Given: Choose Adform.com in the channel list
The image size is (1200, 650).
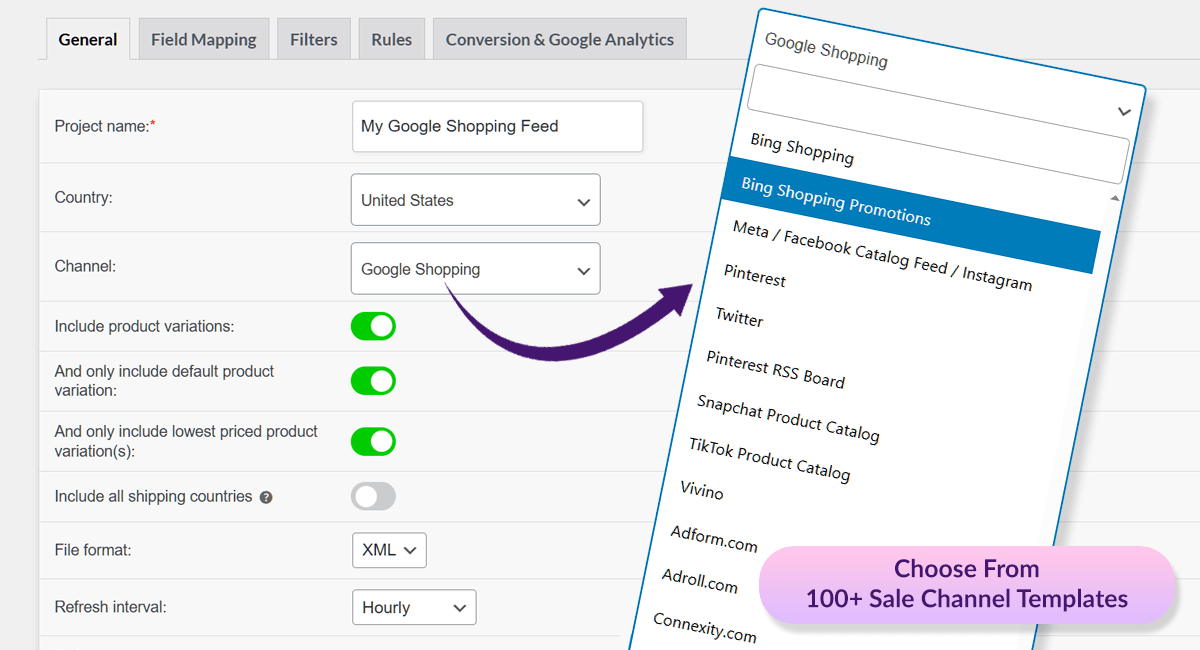Looking at the screenshot, I should (714, 538).
